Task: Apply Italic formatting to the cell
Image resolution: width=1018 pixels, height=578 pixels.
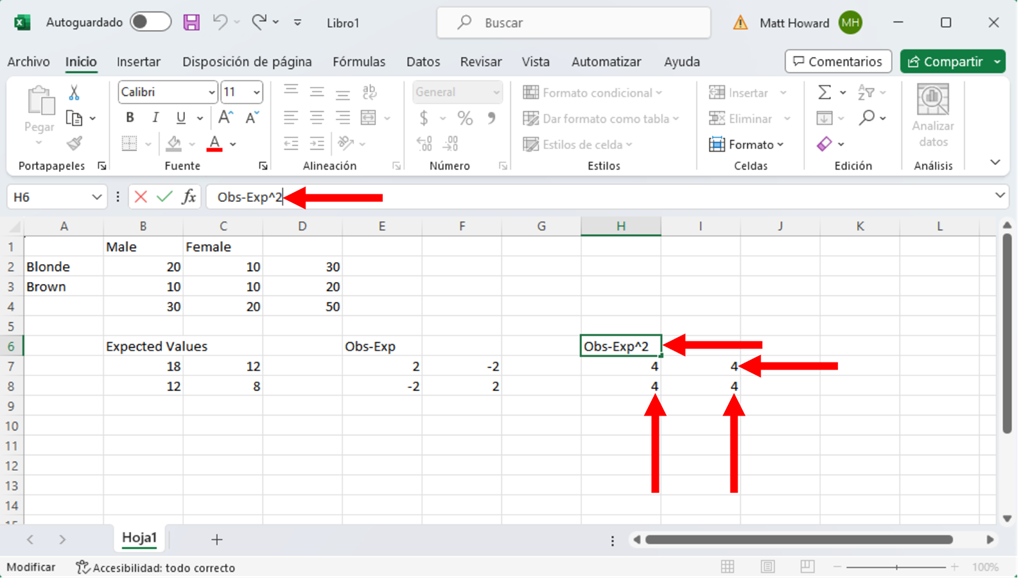Action: pyautogui.click(x=155, y=118)
